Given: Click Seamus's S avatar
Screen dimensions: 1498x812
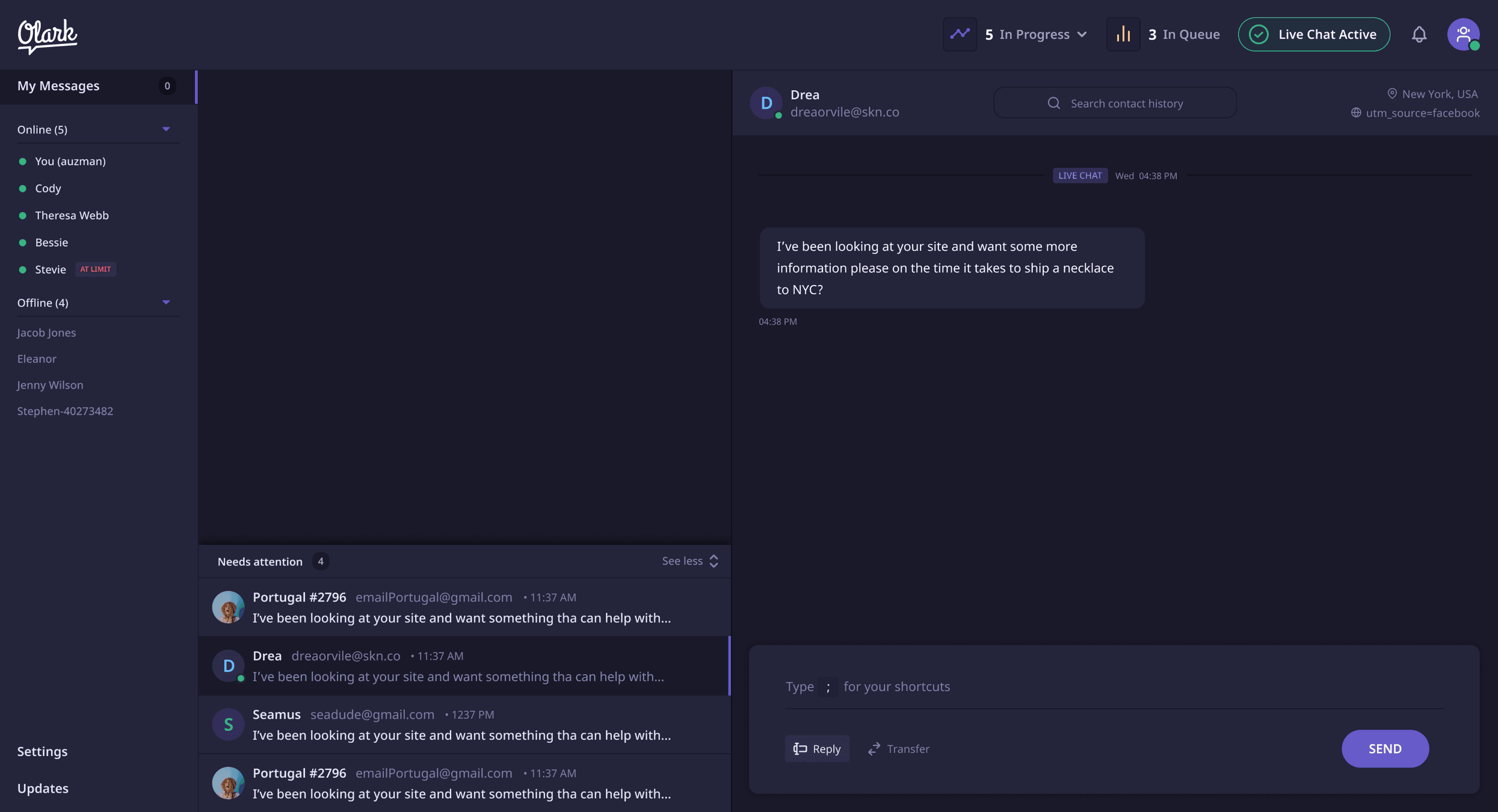Looking at the screenshot, I should [x=228, y=724].
